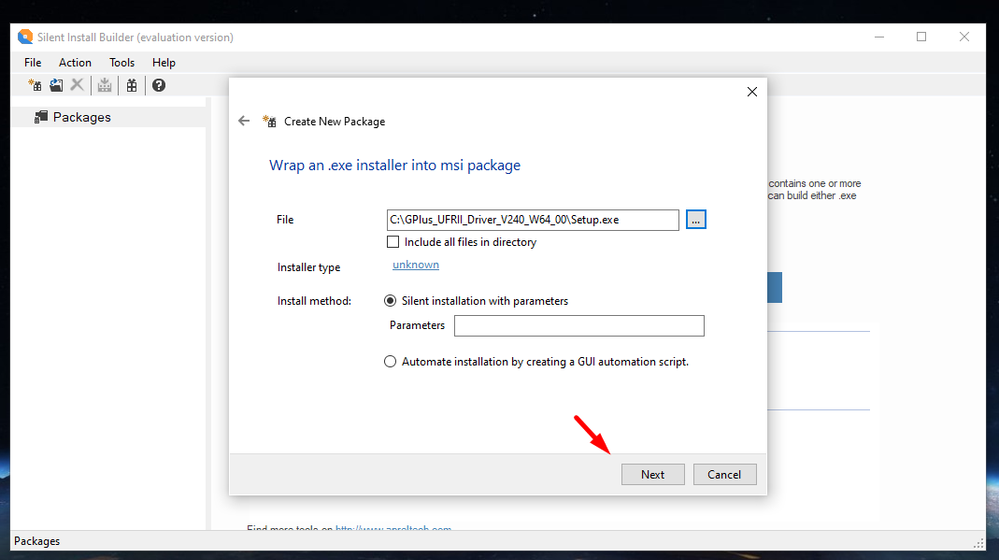
Task: Go back using the dialog's arrow
Action: [x=244, y=120]
